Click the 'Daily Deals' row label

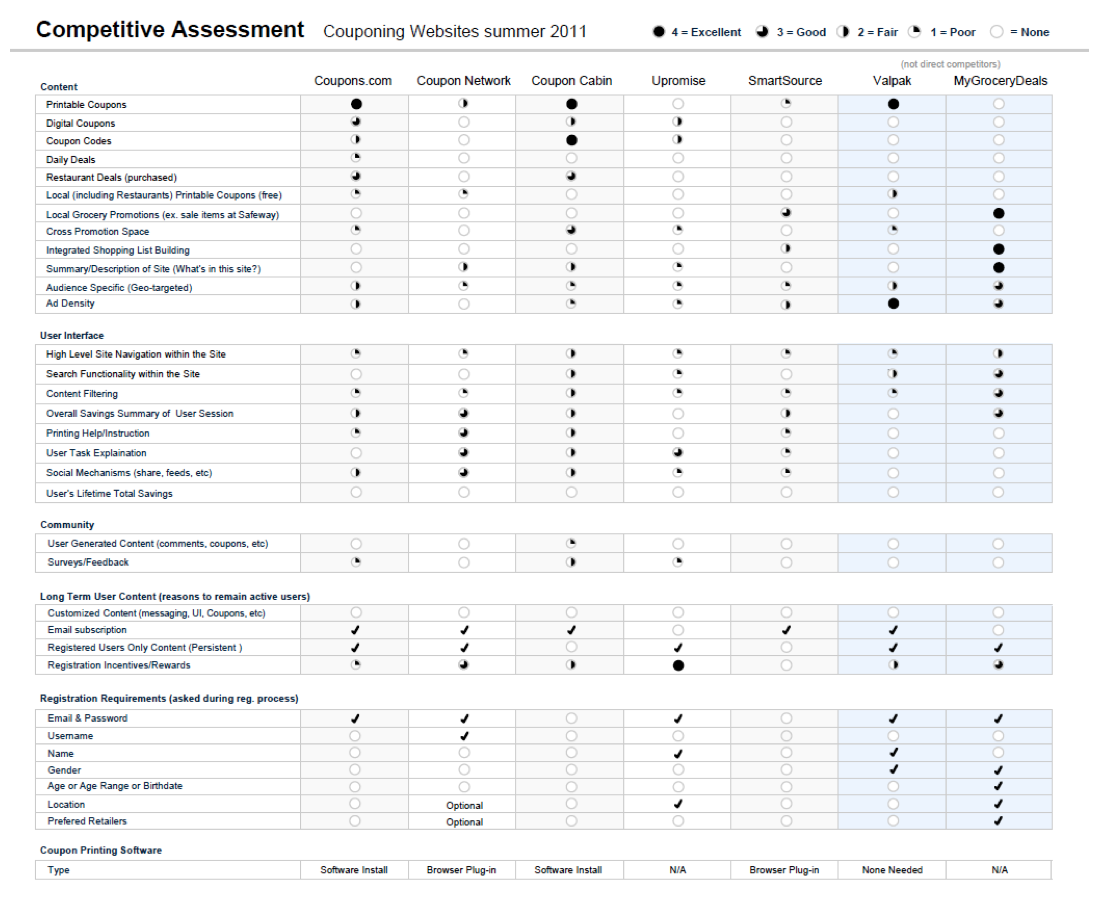pos(70,160)
